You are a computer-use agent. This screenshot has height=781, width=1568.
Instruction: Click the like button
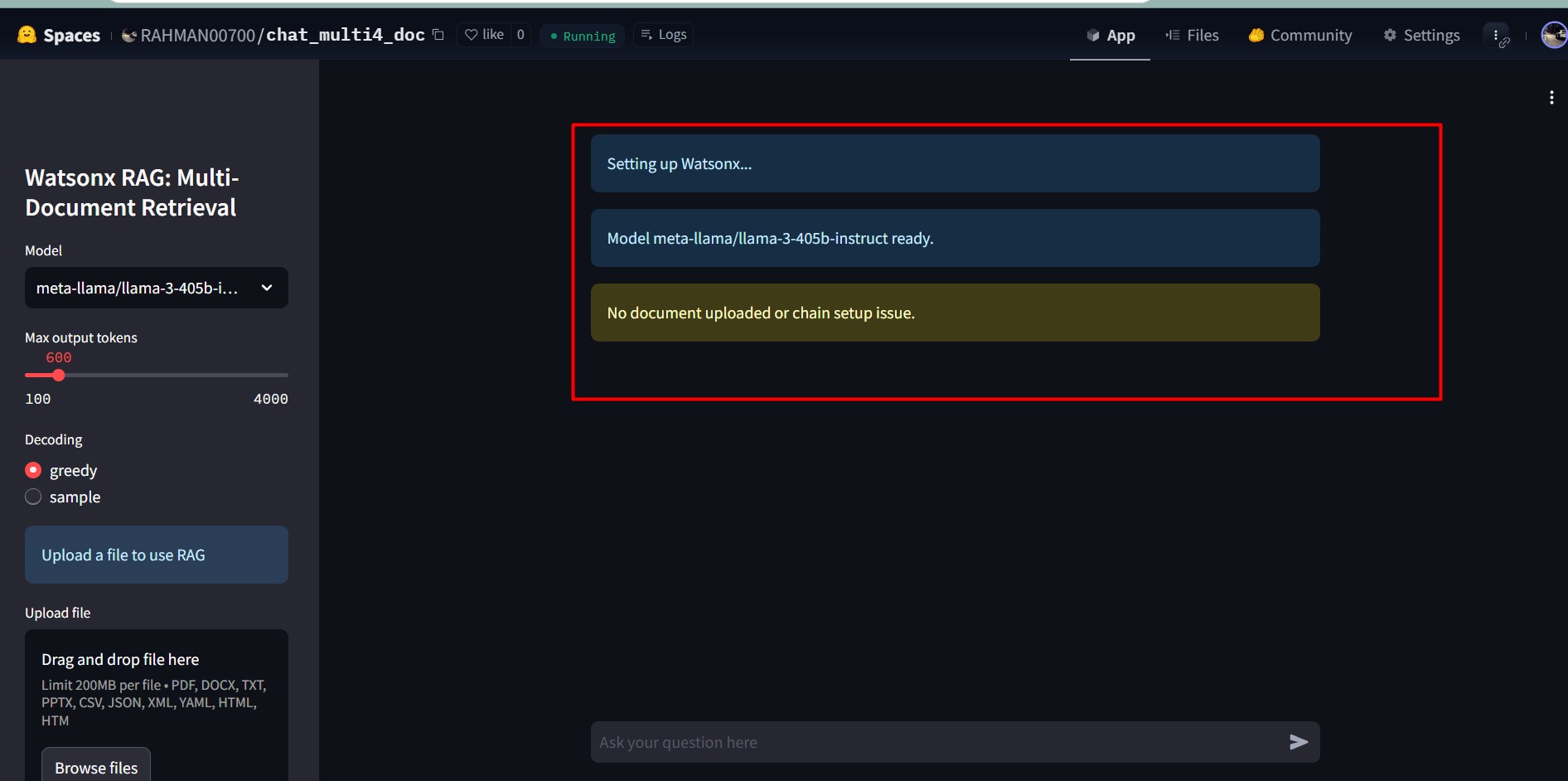pos(484,35)
